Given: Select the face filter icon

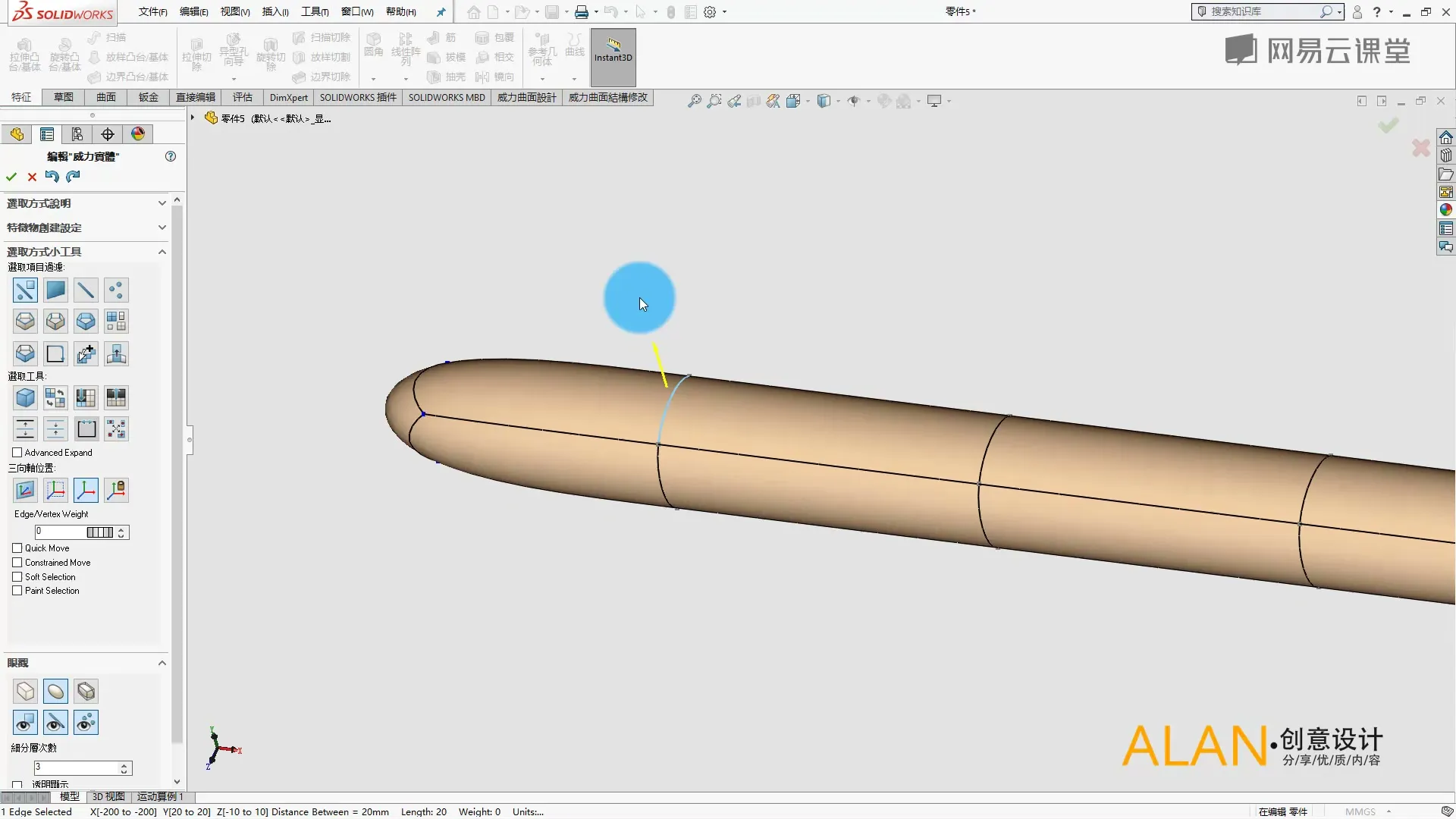Looking at the screenshot, I should click(55, 290).
